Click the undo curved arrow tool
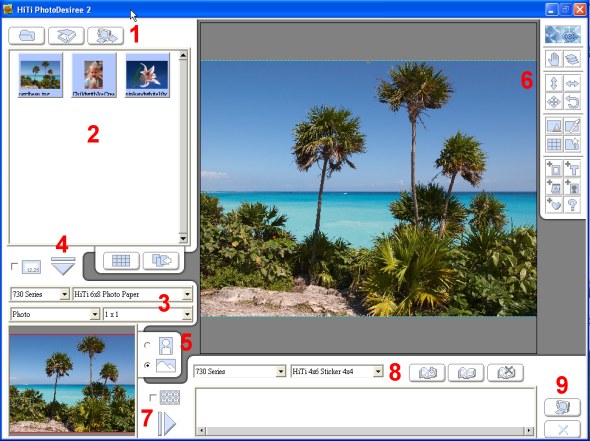The image size is (590, 441). pos(572,102)
